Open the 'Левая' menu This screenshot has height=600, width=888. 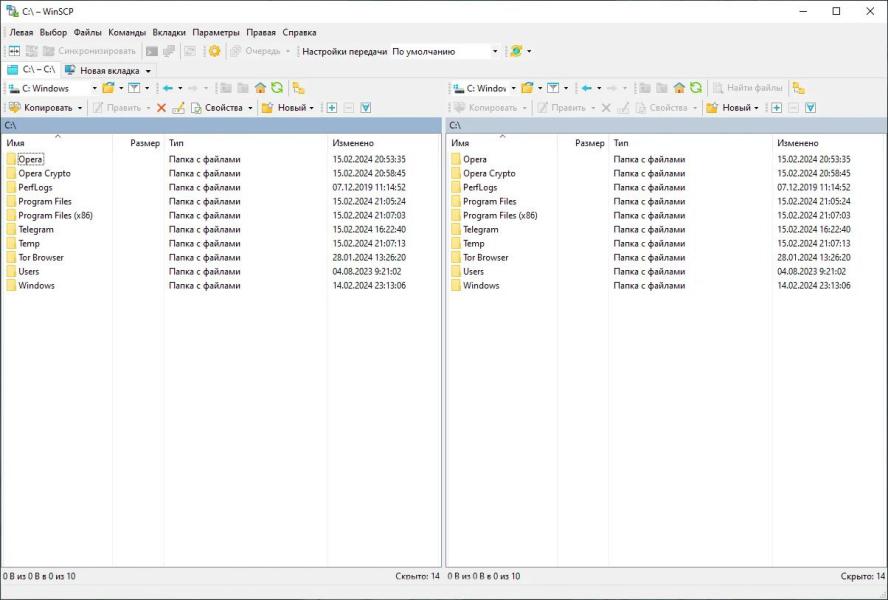click(x=21, y=32)
